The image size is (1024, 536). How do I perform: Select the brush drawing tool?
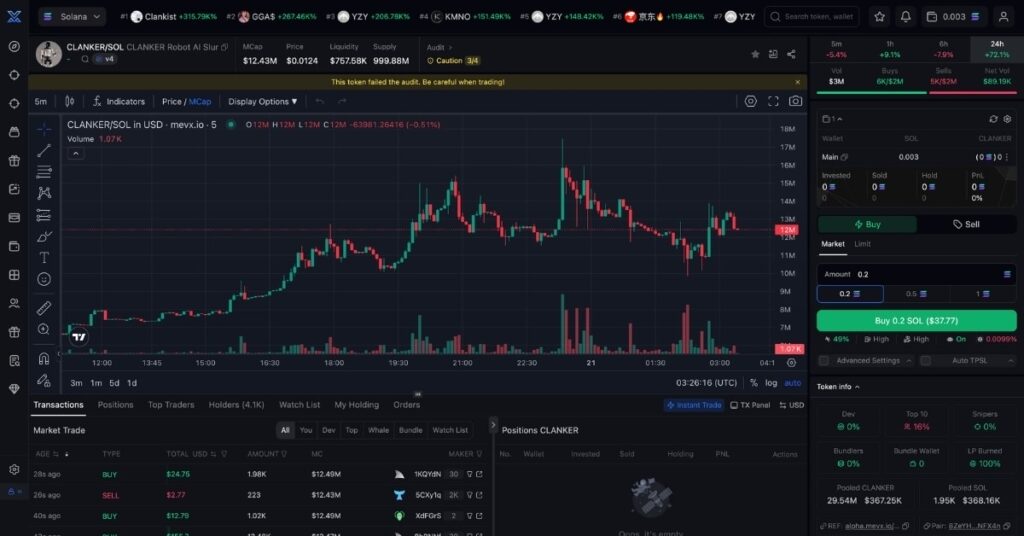point(44,236)
